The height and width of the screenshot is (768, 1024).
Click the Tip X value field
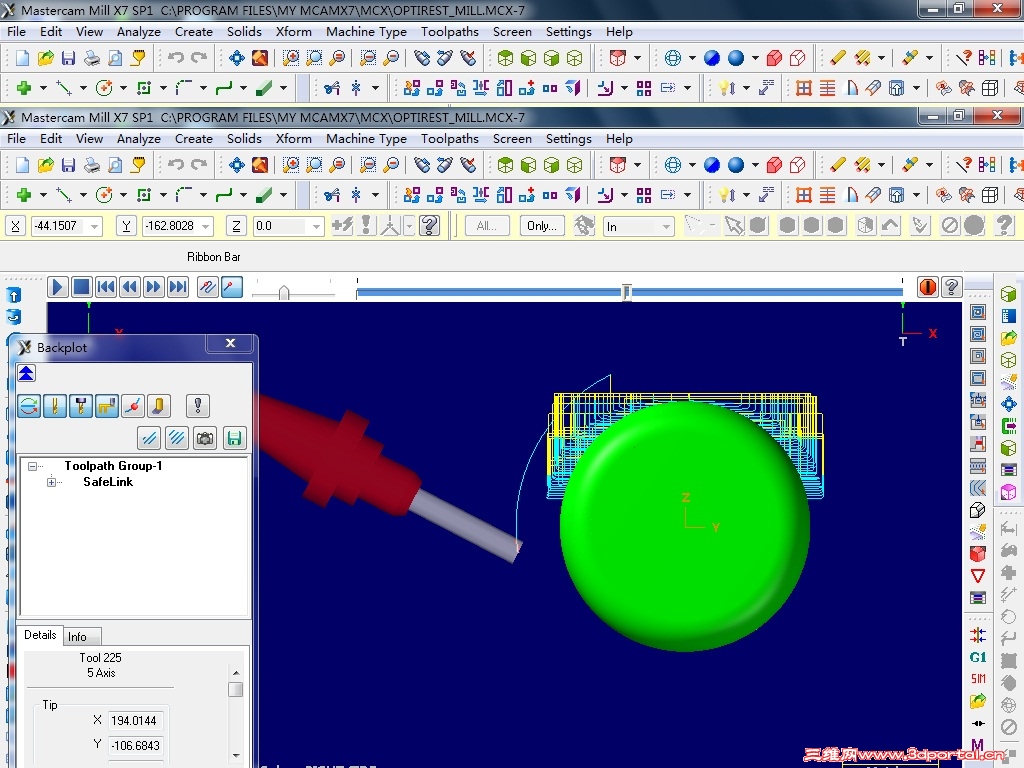click(x=135, y=720)
